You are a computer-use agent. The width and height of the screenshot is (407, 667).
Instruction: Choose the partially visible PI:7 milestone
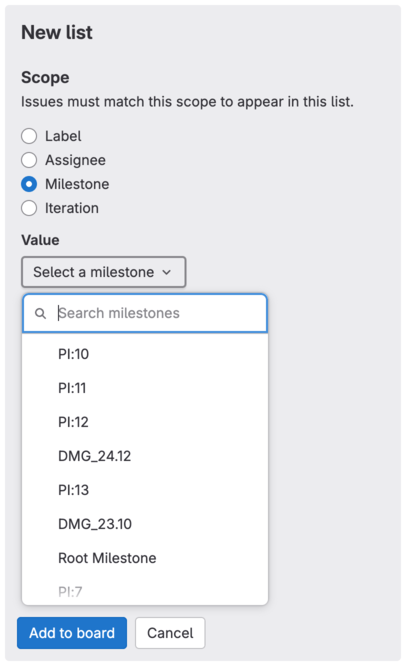pos(145,590)
